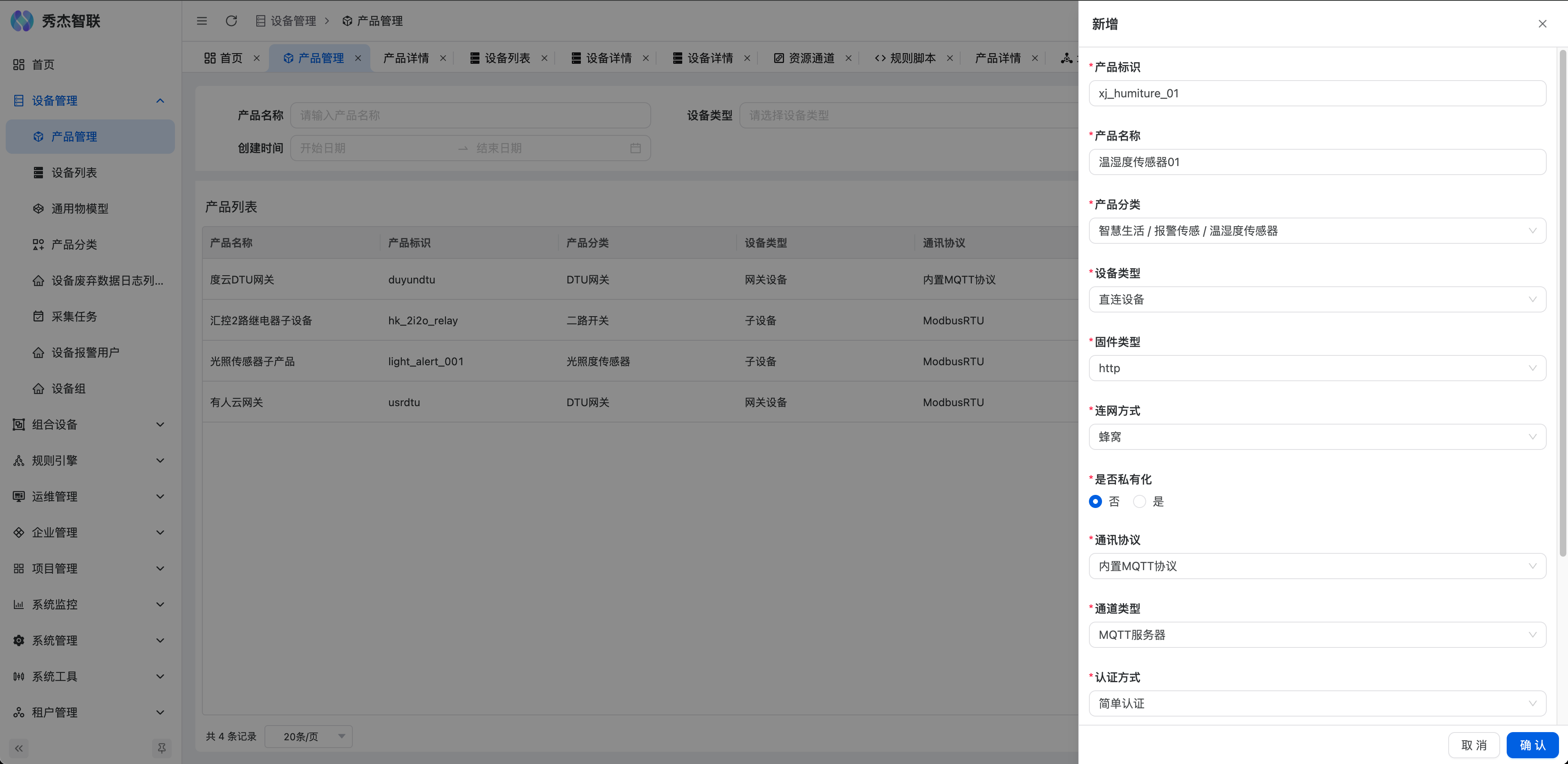1568x764 pixels.
Task: Open 通用物模型 in the sidebar
Action: (80, 208)
